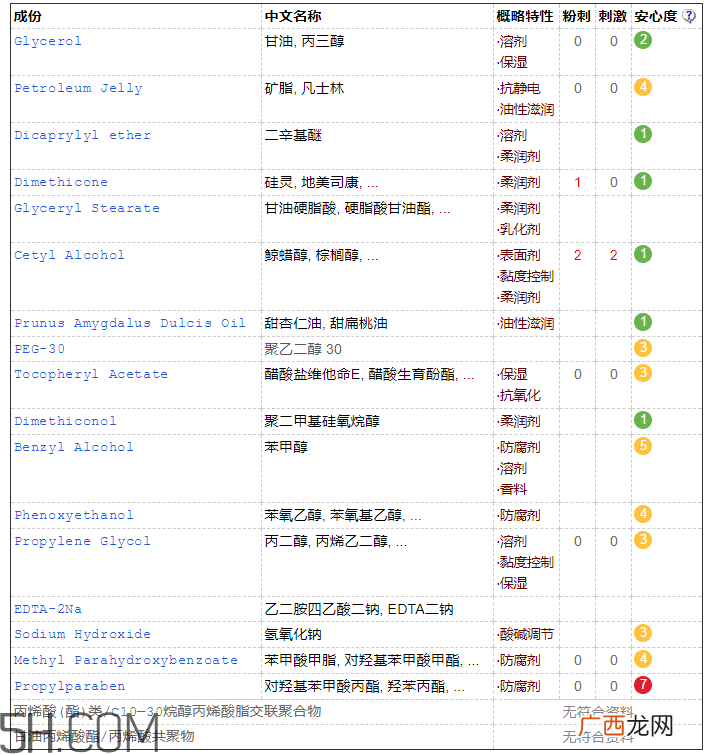Select the text 矿脂, 凡士林

point(304,88)
